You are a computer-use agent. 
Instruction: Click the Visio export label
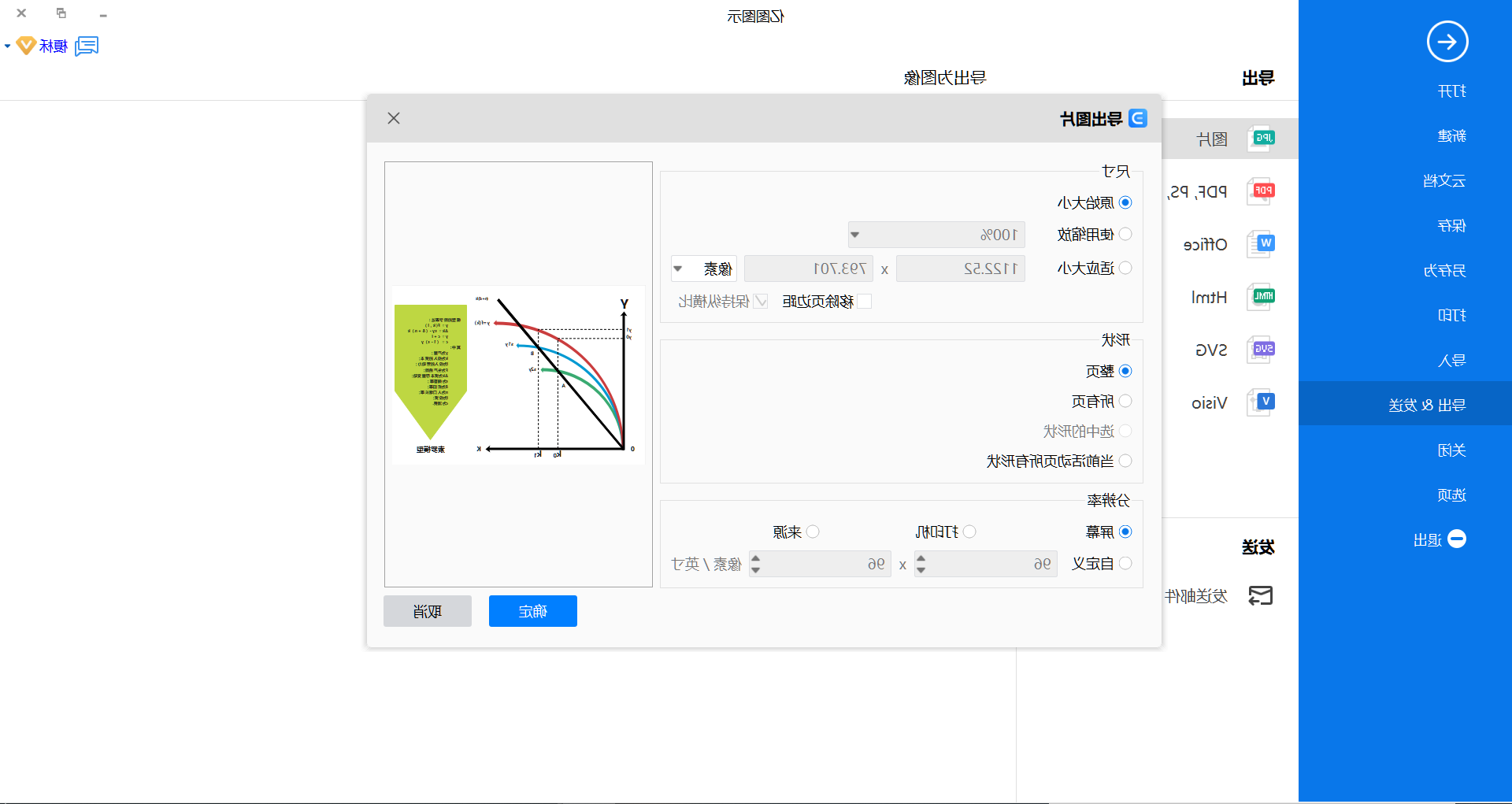pos(1210,403)
